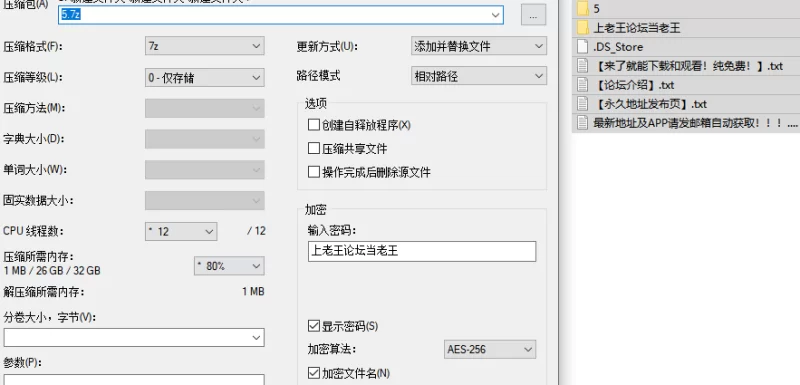Open the 压缩格式 7z dropdown
The image size is (800, 385).
pyautogui.click(x=205, y=46)
